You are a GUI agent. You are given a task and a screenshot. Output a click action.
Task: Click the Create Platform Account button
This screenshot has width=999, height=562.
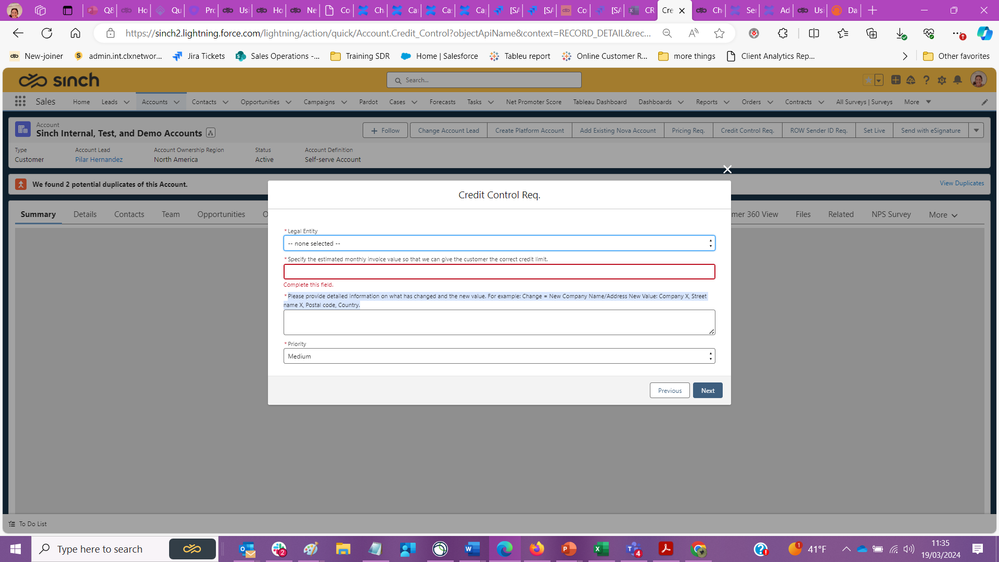(529, 131)
